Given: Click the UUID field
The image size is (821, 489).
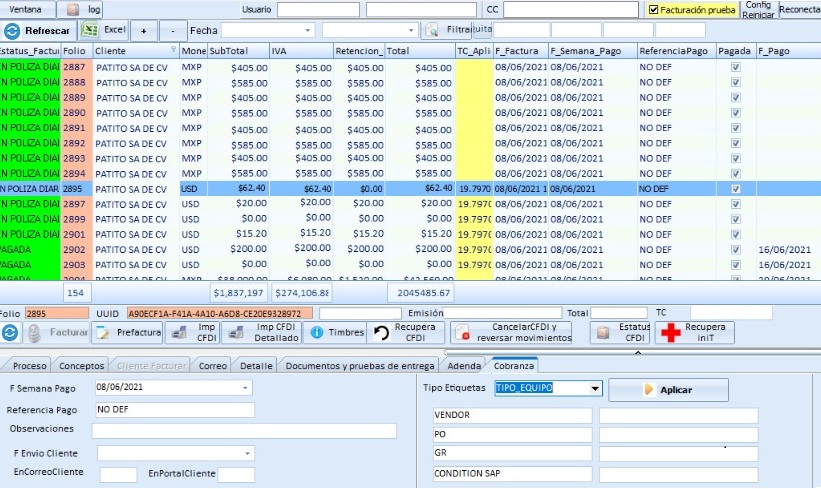Looking at the screenshot, I should point(219,314).
